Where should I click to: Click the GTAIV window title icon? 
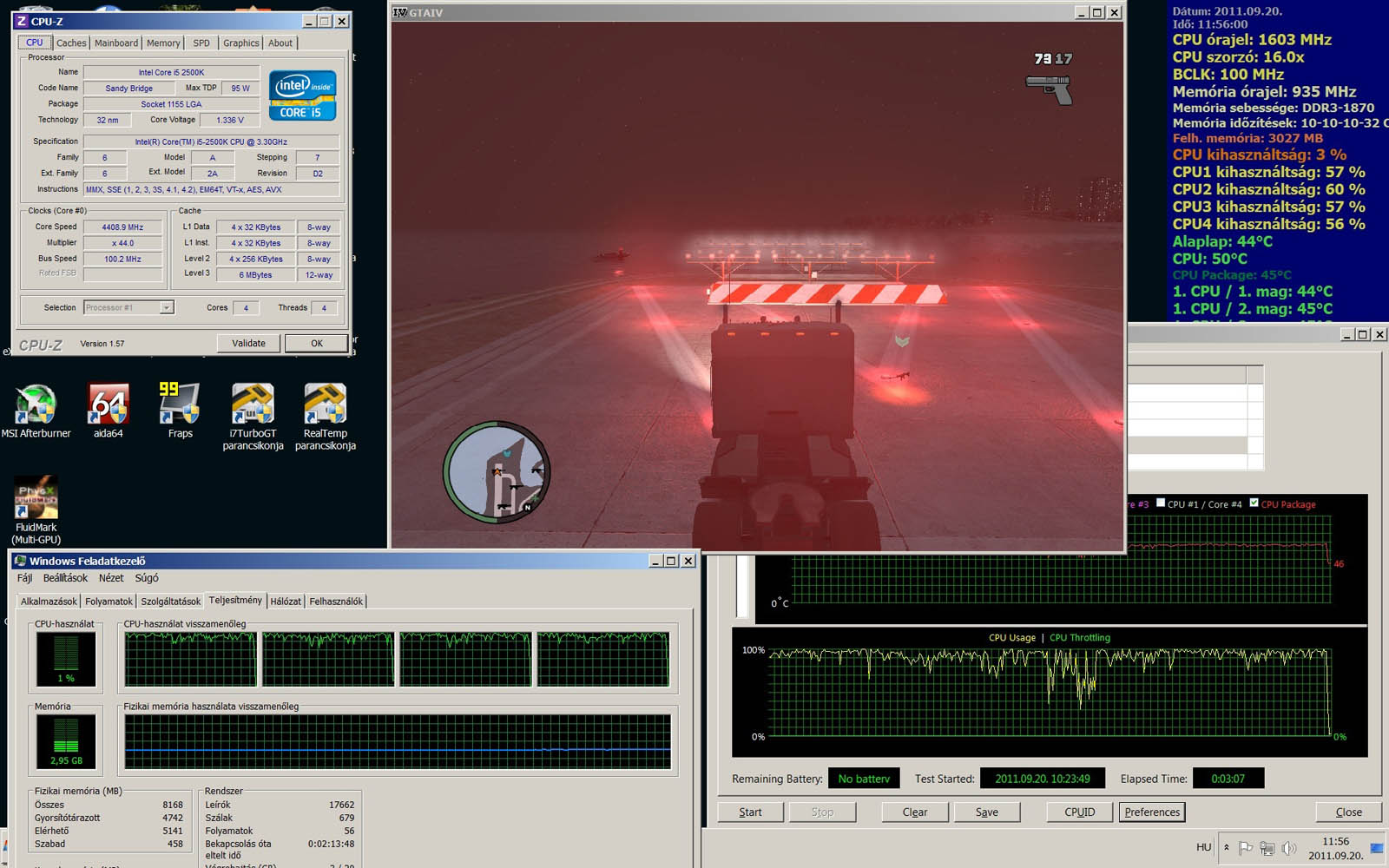[400, 13]
